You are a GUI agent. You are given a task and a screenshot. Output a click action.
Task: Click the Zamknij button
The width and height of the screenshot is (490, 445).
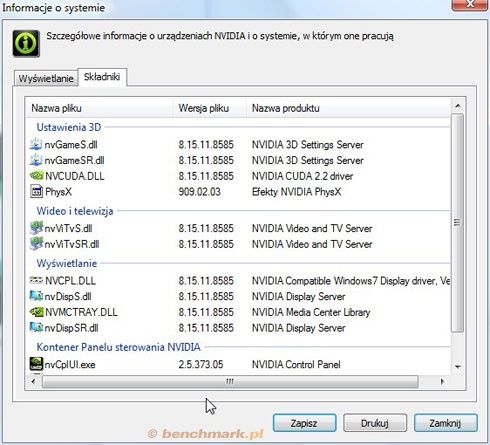tap(445, 423)
